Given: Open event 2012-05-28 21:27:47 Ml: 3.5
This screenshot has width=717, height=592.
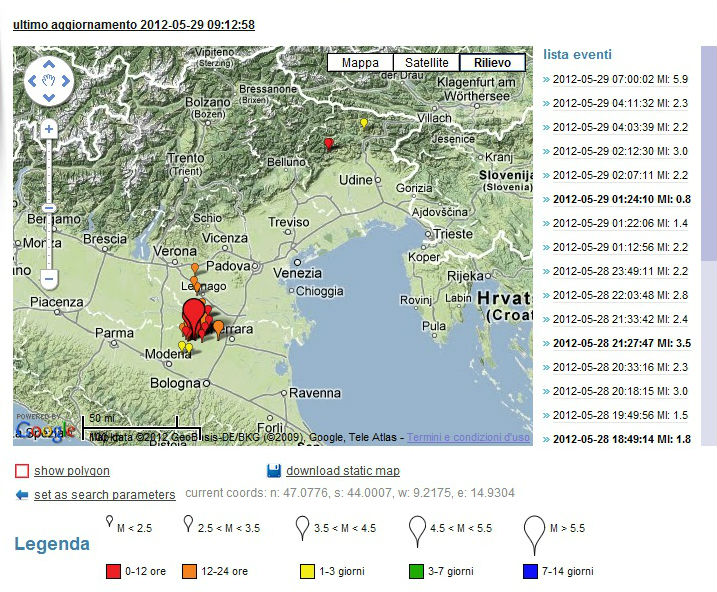Looking at the screenshot, I should coord(622,343).
